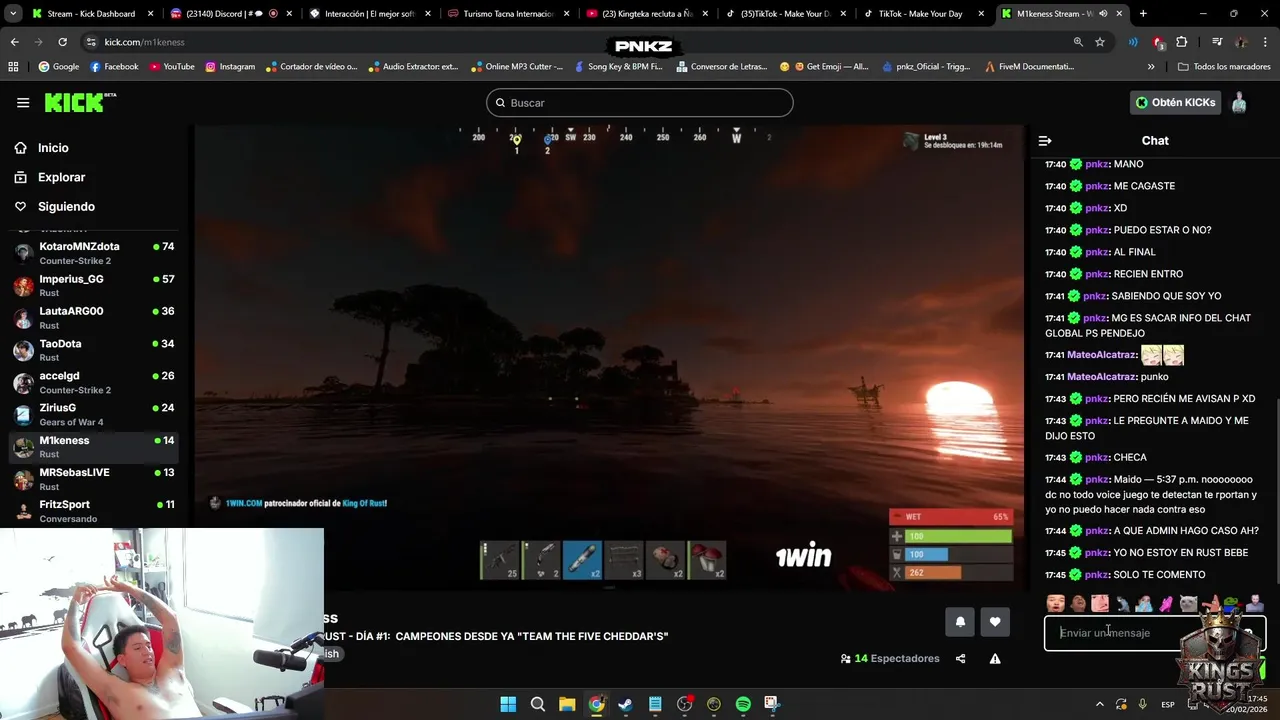Open Windows Start menu
This screenshot has height=720, width=1280.
pos(508,704)
